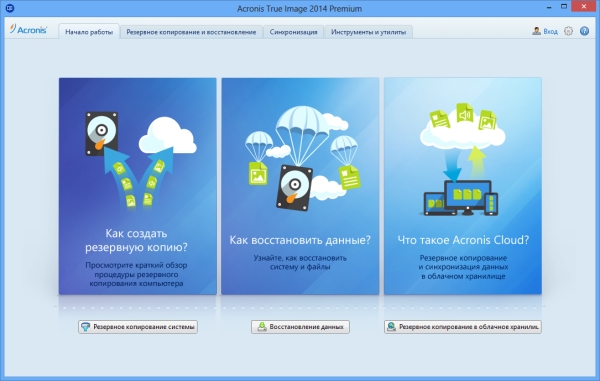Click the hard disk illustration on the backup card
600x381 pixels.
pyautogui.click(x=101, y=133)
